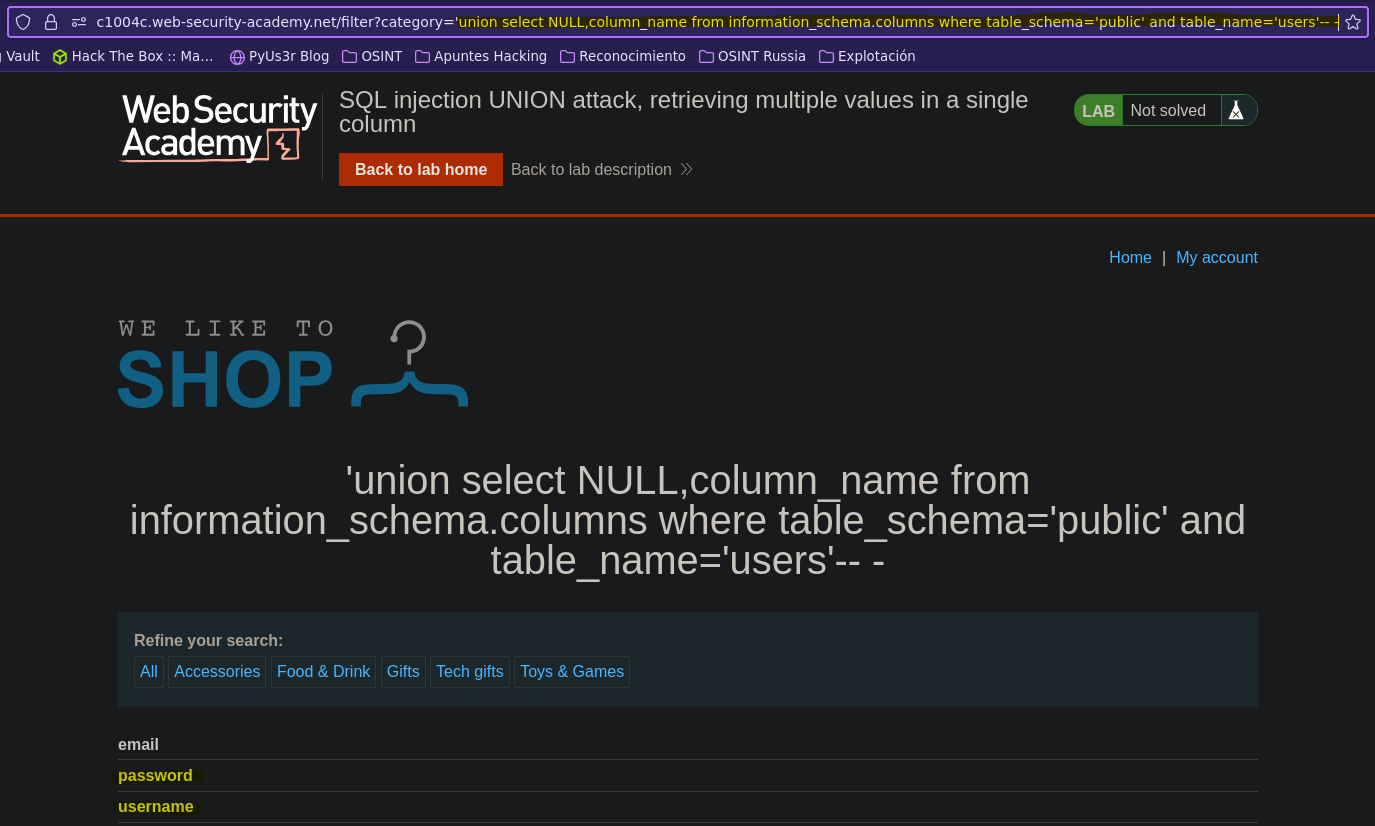Image resolution: width=1375 pixels, height=826 pixels.
Task: Select the Accessories category filter
Action: 217,671
